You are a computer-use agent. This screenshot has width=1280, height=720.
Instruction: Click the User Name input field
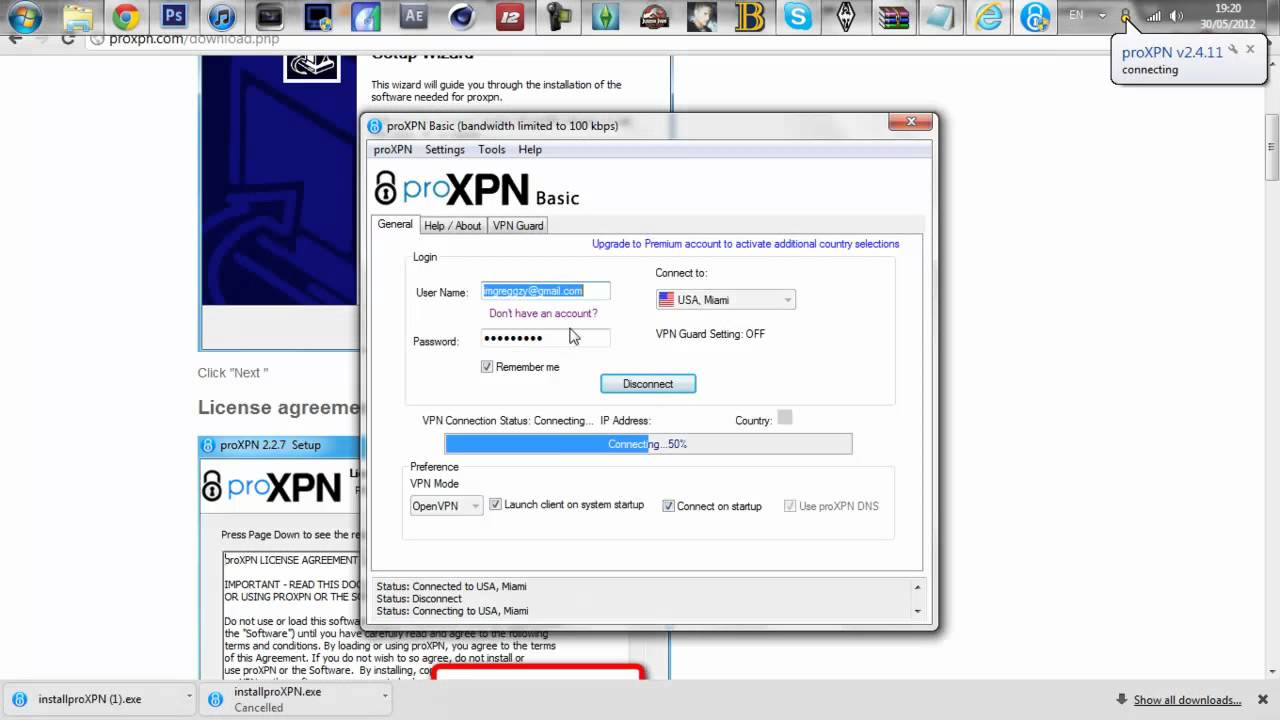(546, 291)
